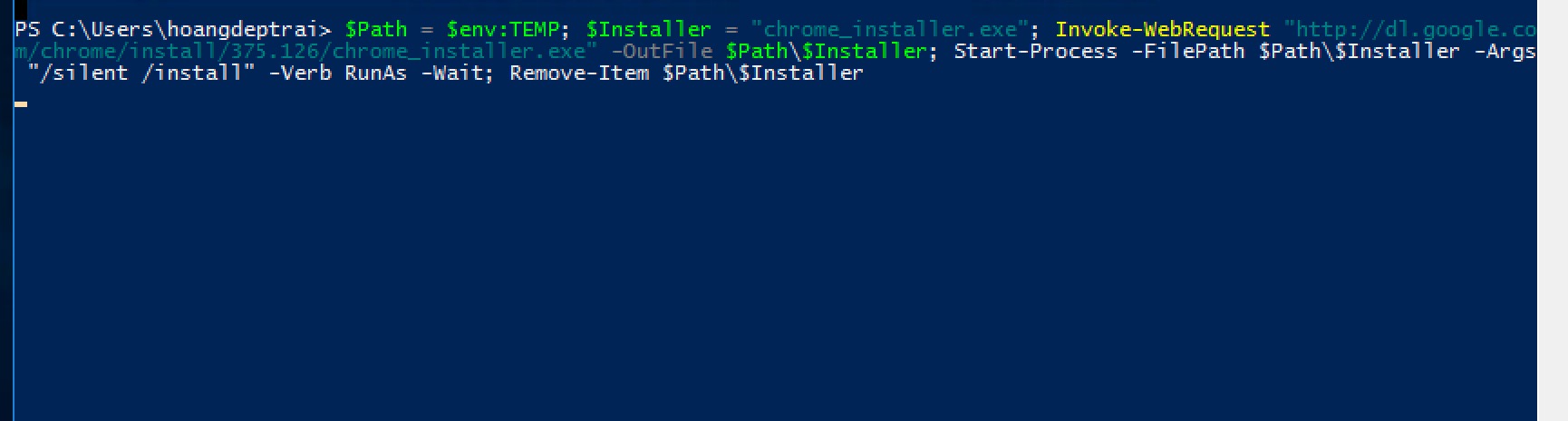Viewport: 1568px width, 421px height.
Task: Click the Remove-Item command
Action: coord(578,73)
